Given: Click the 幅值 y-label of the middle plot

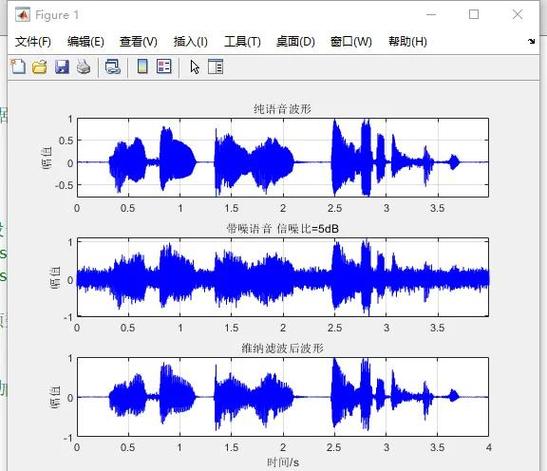Looking at the screenshot, I should pos(56,277).
